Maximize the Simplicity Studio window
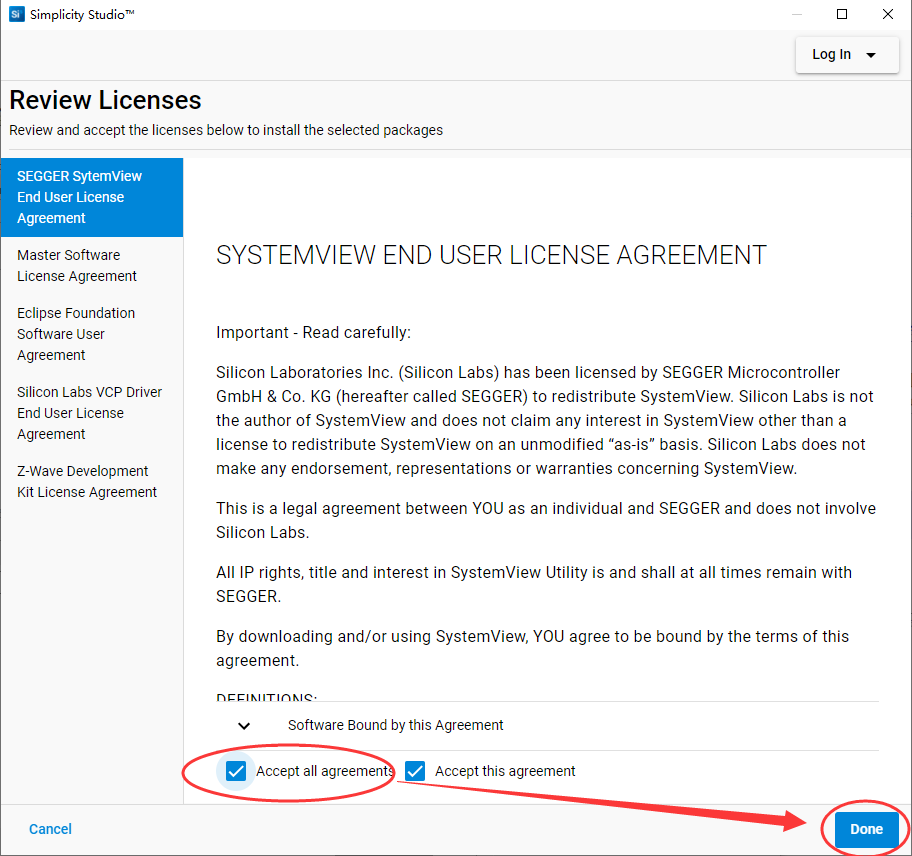The width and height of the screenshot is (912, 856). pos(842,14)
